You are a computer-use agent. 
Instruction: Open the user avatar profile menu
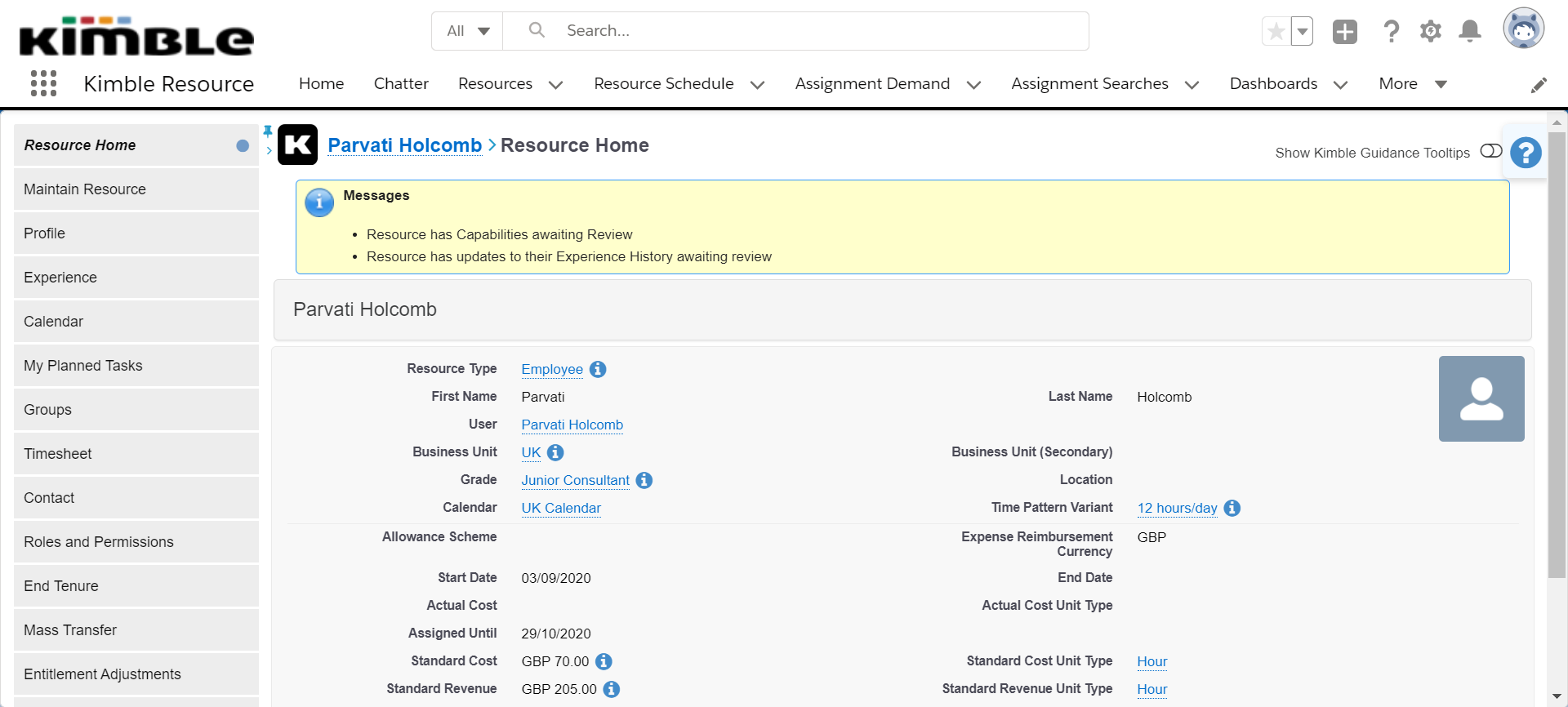(x=1524, y=29)
